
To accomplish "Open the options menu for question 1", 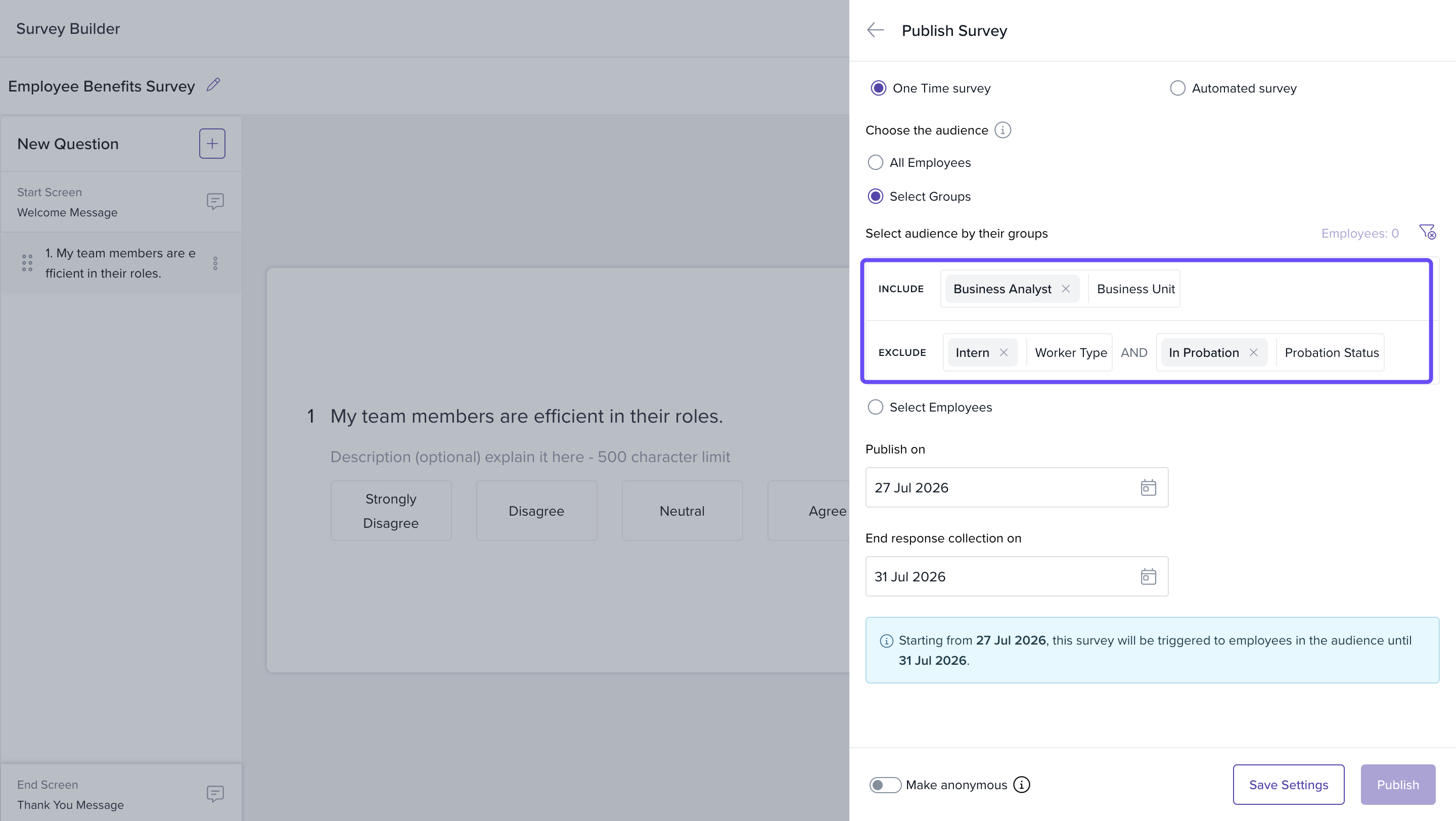I will pyautogui.click(x=215, y=263).
